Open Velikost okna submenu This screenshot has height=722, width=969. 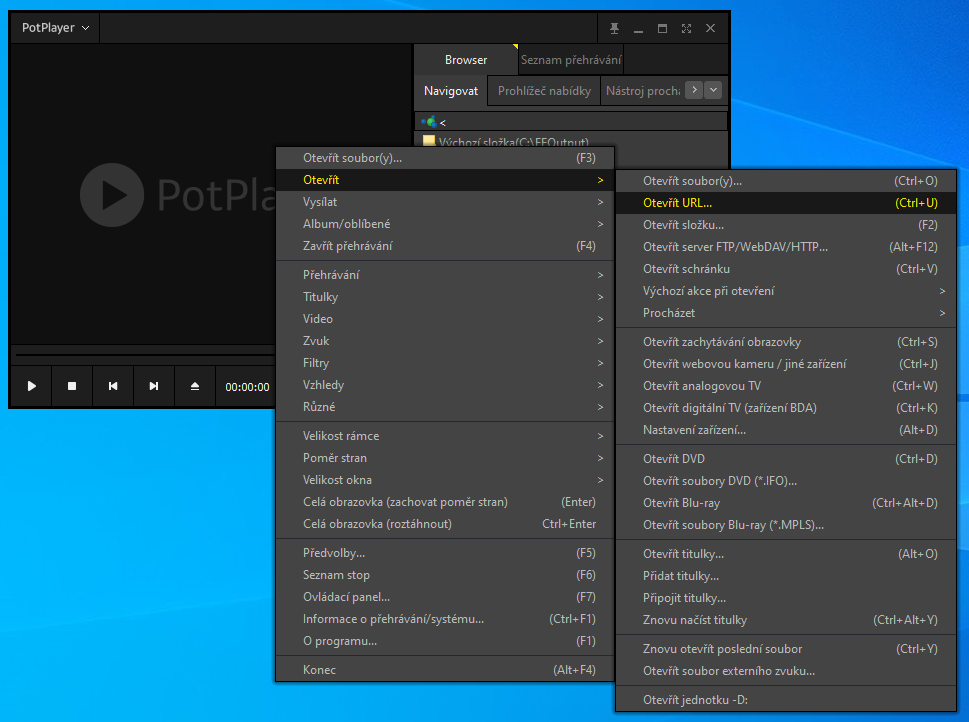point(445,480)
